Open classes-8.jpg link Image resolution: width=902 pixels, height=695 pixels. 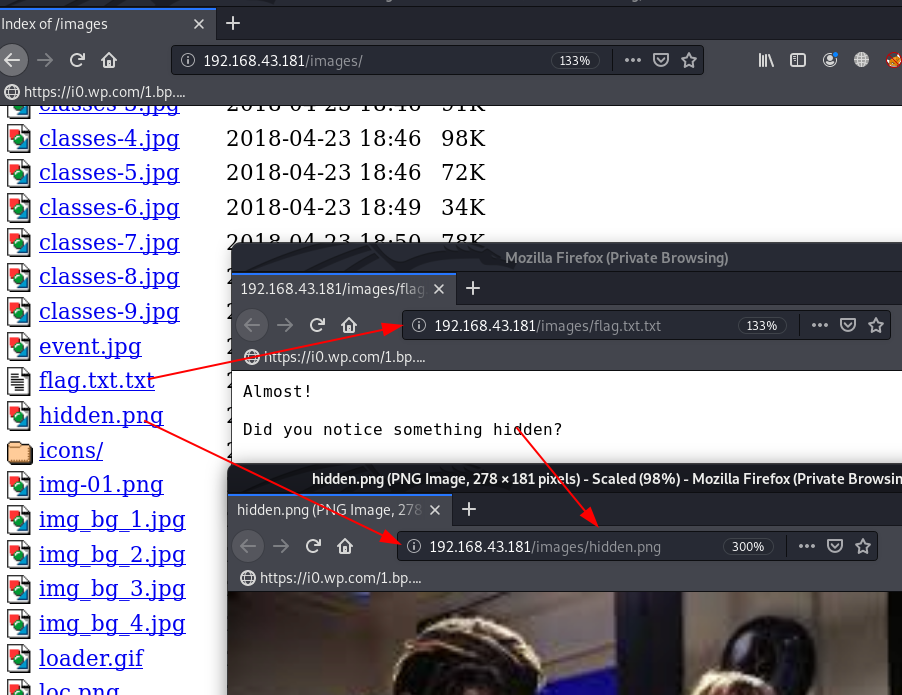point(109,277)
